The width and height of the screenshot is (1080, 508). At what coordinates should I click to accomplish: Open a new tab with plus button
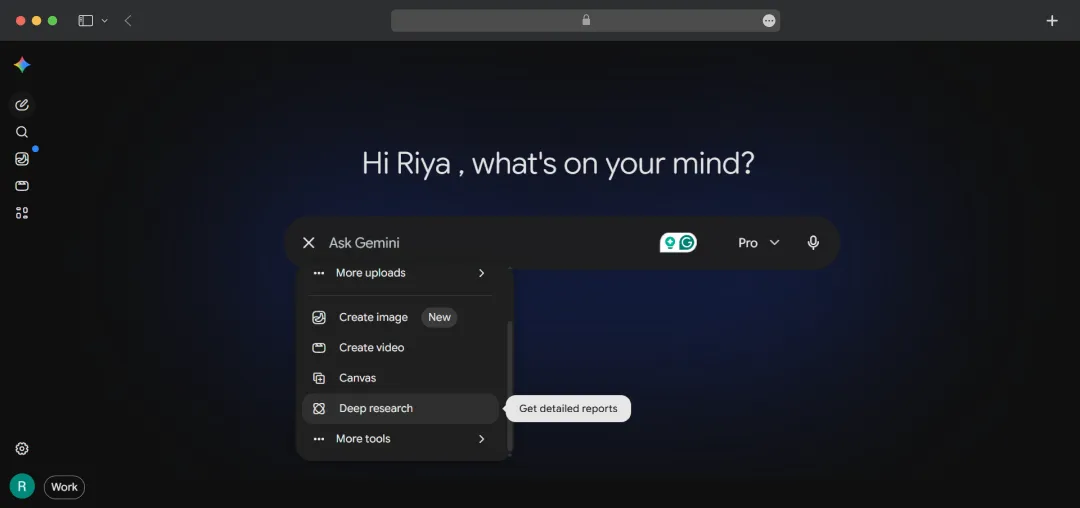[1052, 21]
